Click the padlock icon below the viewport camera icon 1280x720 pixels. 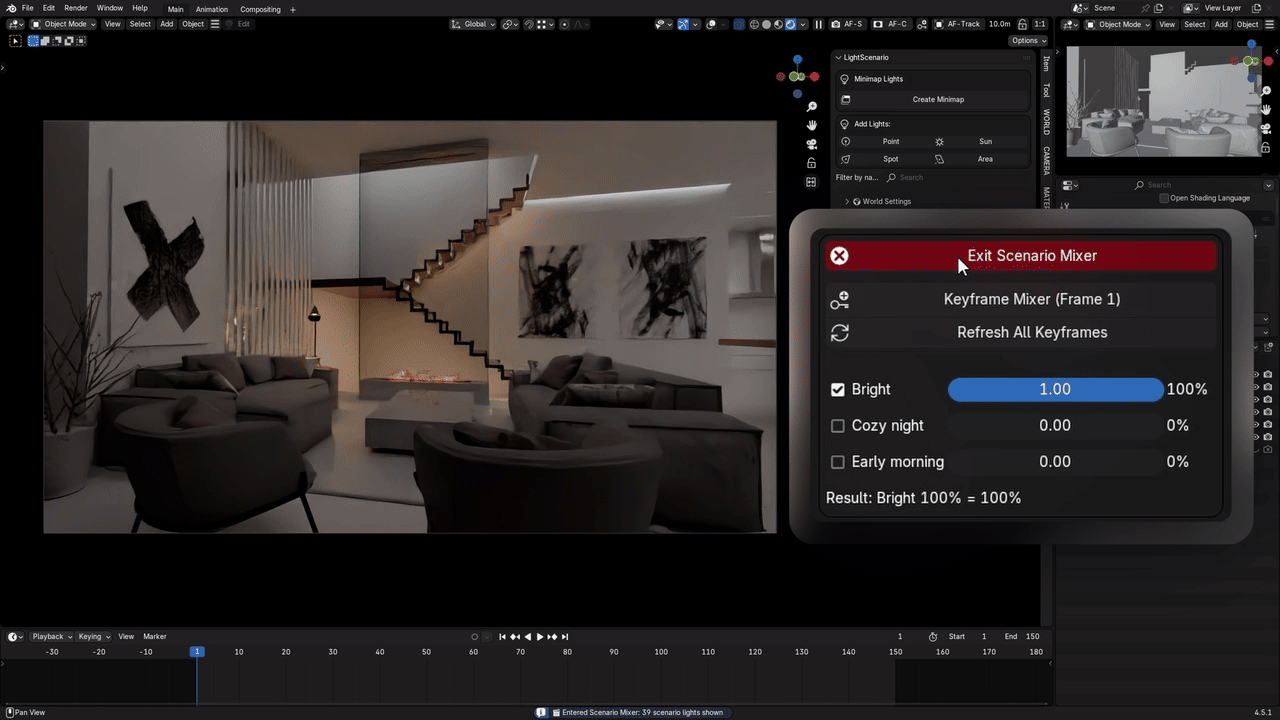pos(811,163)
